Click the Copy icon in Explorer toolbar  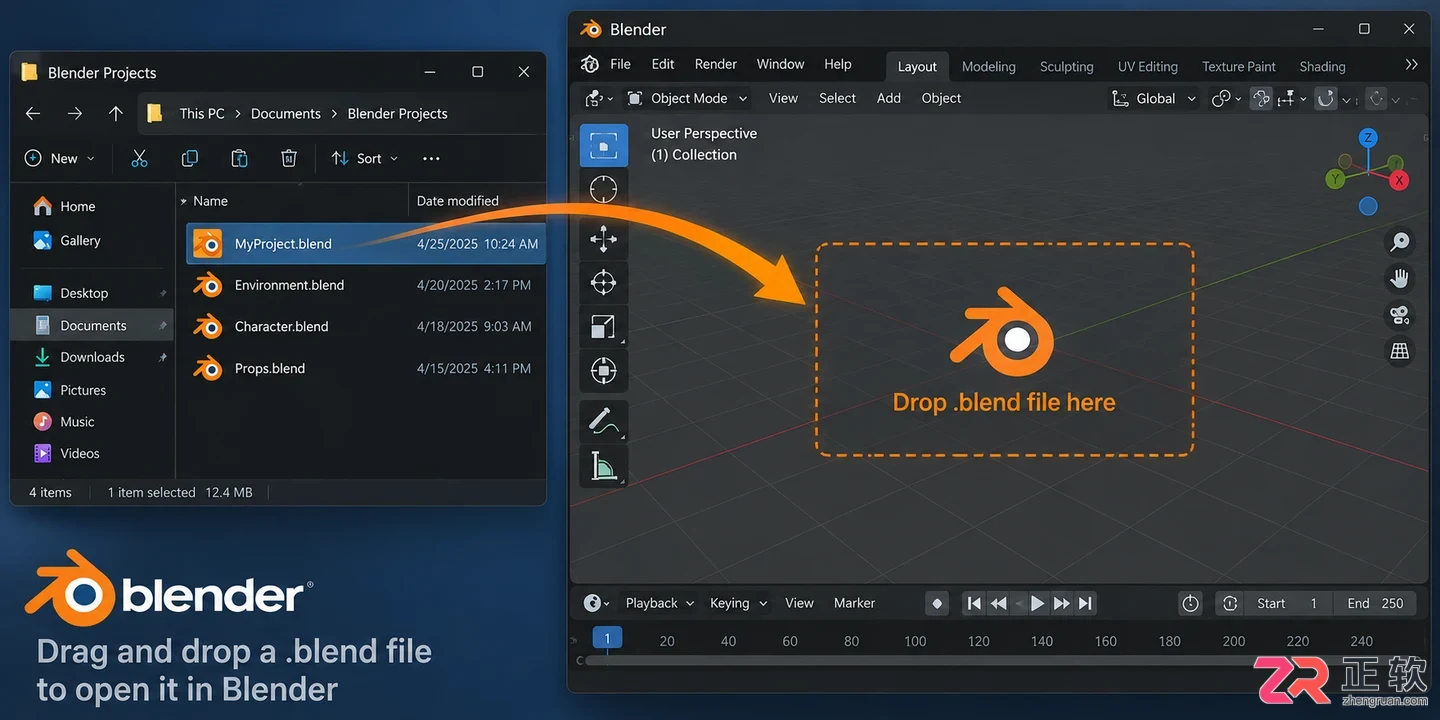(x=189, y=158)
